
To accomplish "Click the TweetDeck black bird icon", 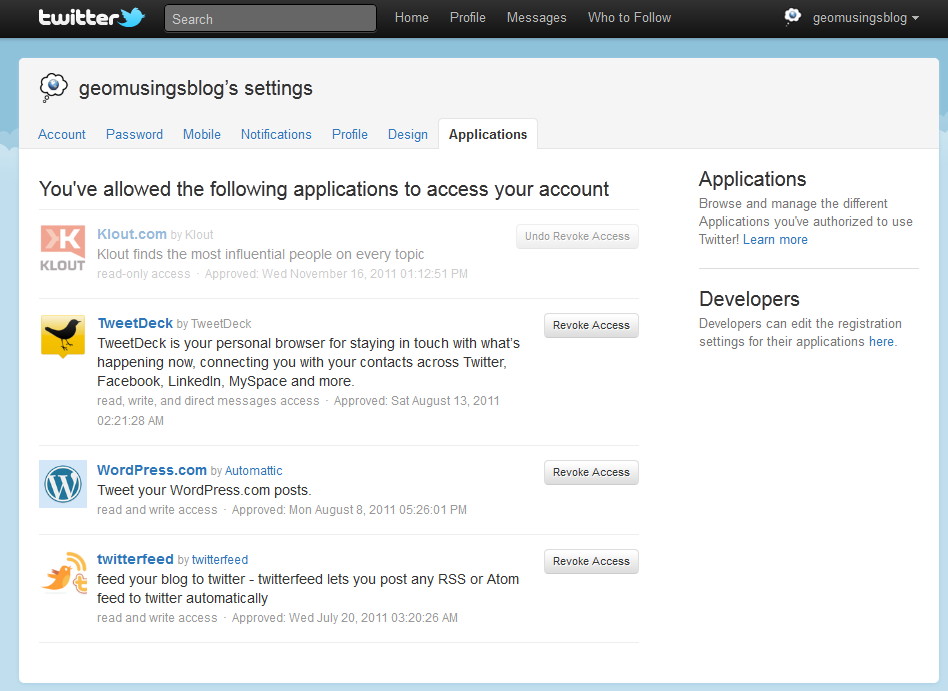I will [x=62, y=336].
